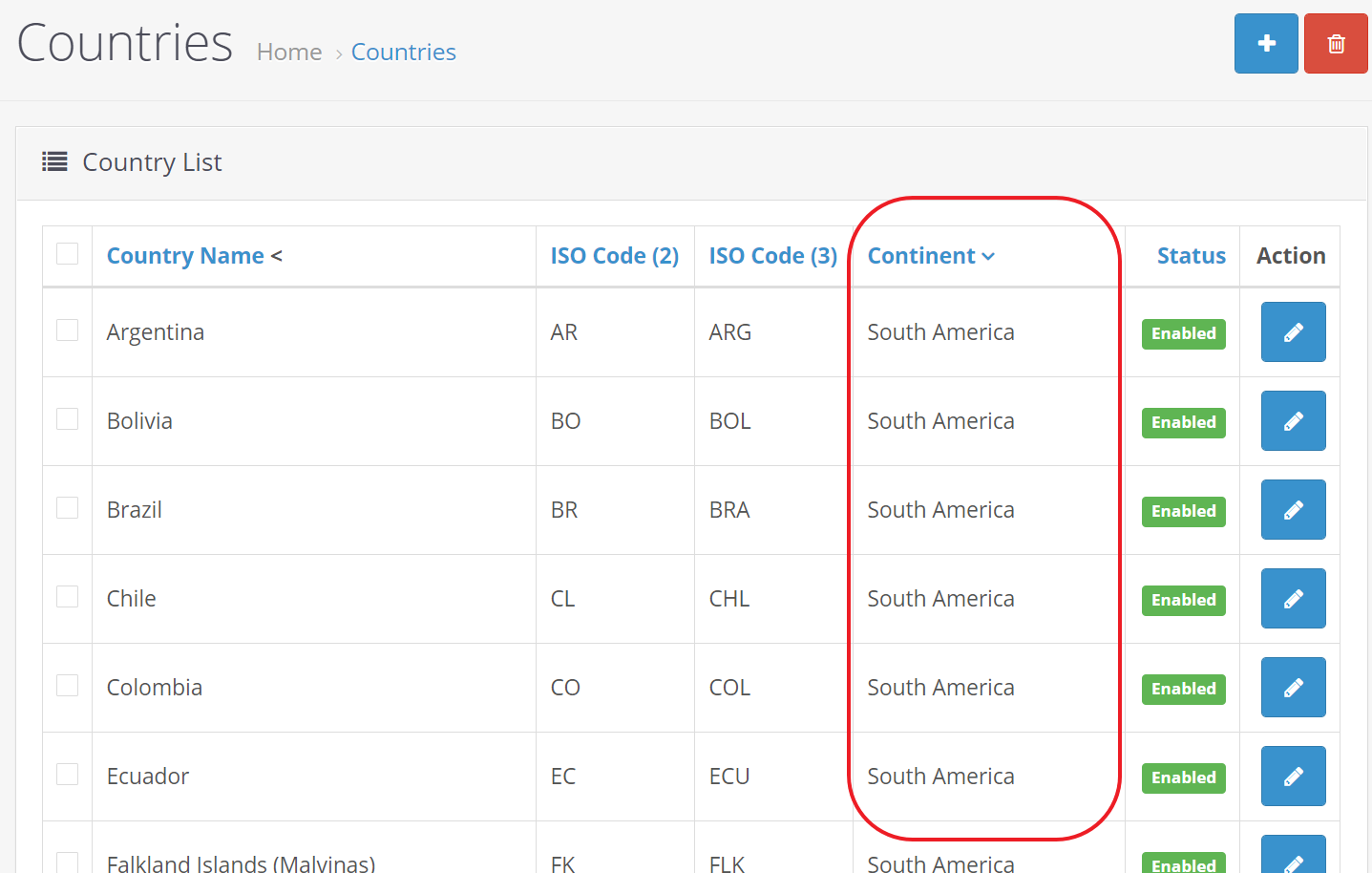Tick the checkbox for Colombia
This screenshot has width=1372, height=873.
pos(68,686)
